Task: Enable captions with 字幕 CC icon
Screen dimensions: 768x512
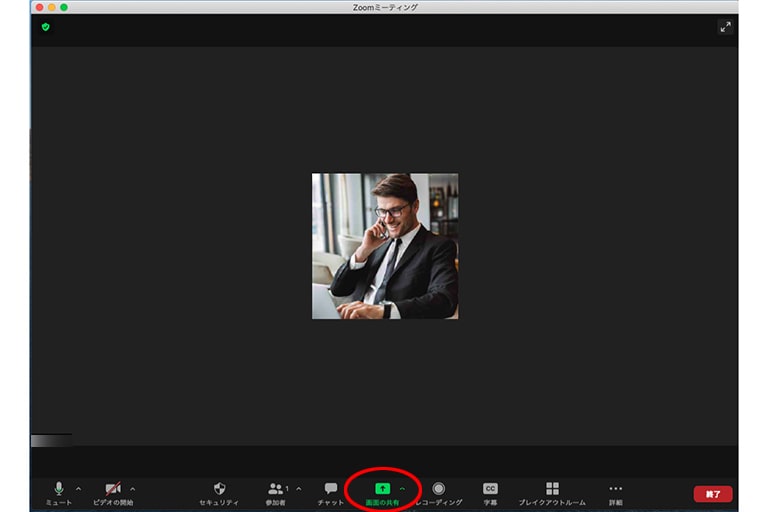Action: point(490,489)
